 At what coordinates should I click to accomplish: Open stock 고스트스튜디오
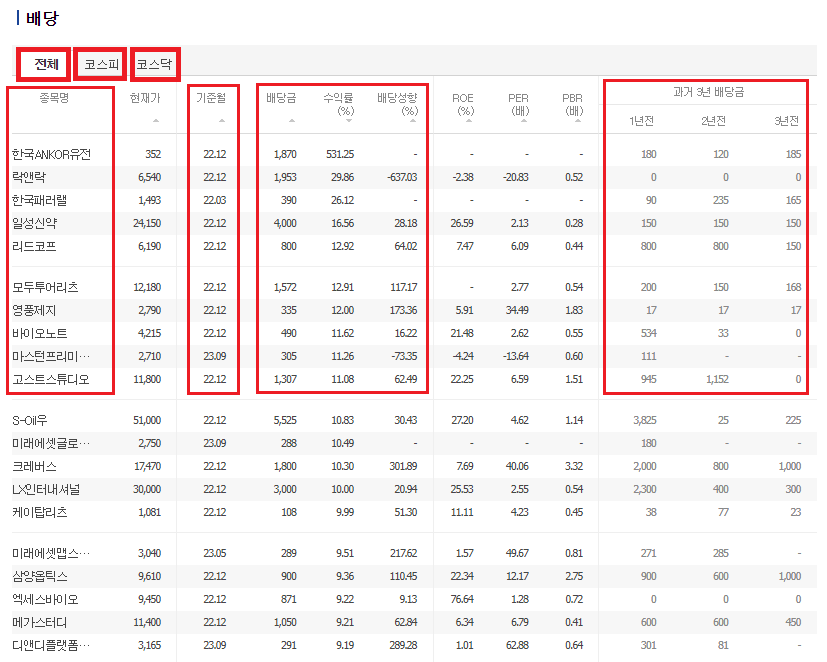tap(51, 379)
